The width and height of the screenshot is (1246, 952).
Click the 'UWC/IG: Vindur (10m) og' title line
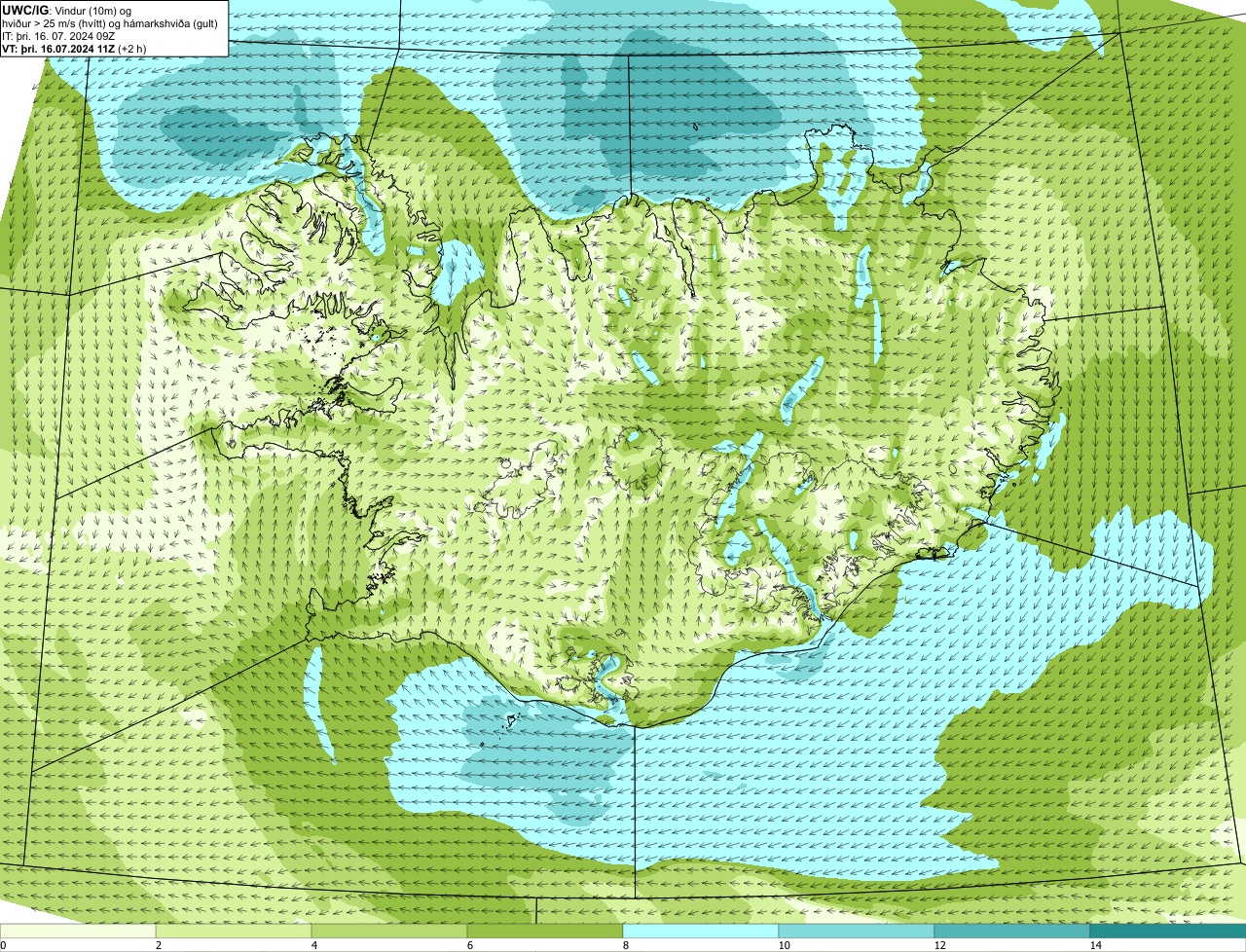point(66,10)
